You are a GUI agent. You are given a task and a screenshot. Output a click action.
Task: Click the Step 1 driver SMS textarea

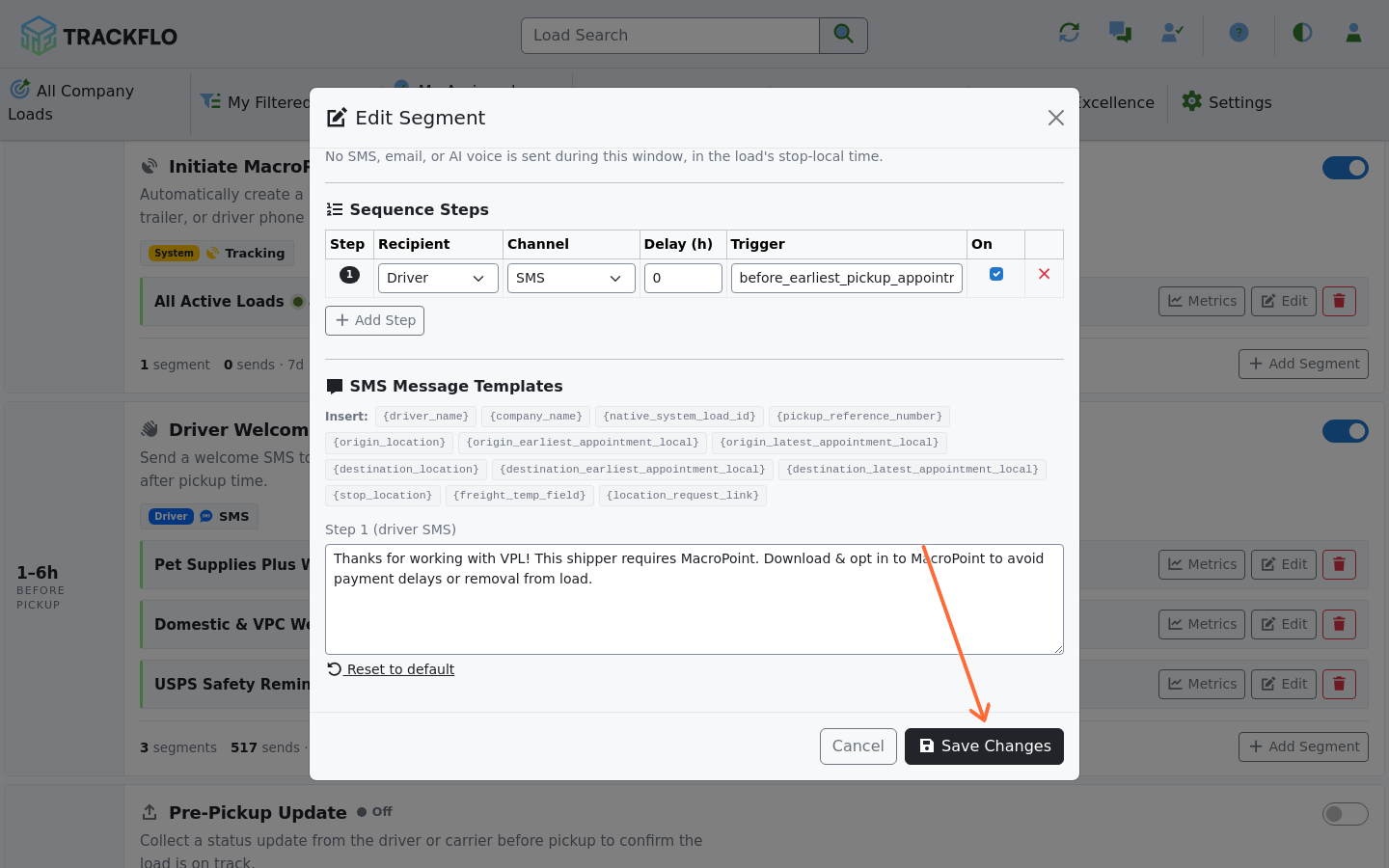click(x=694, y=600)
